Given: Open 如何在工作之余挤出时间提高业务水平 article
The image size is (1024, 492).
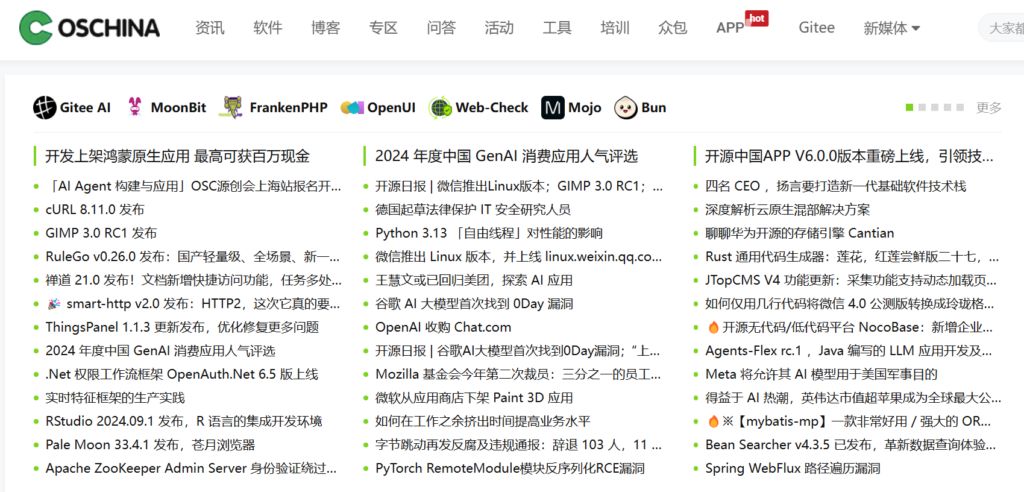Looking at the screenshot, I should pos(483,421).
